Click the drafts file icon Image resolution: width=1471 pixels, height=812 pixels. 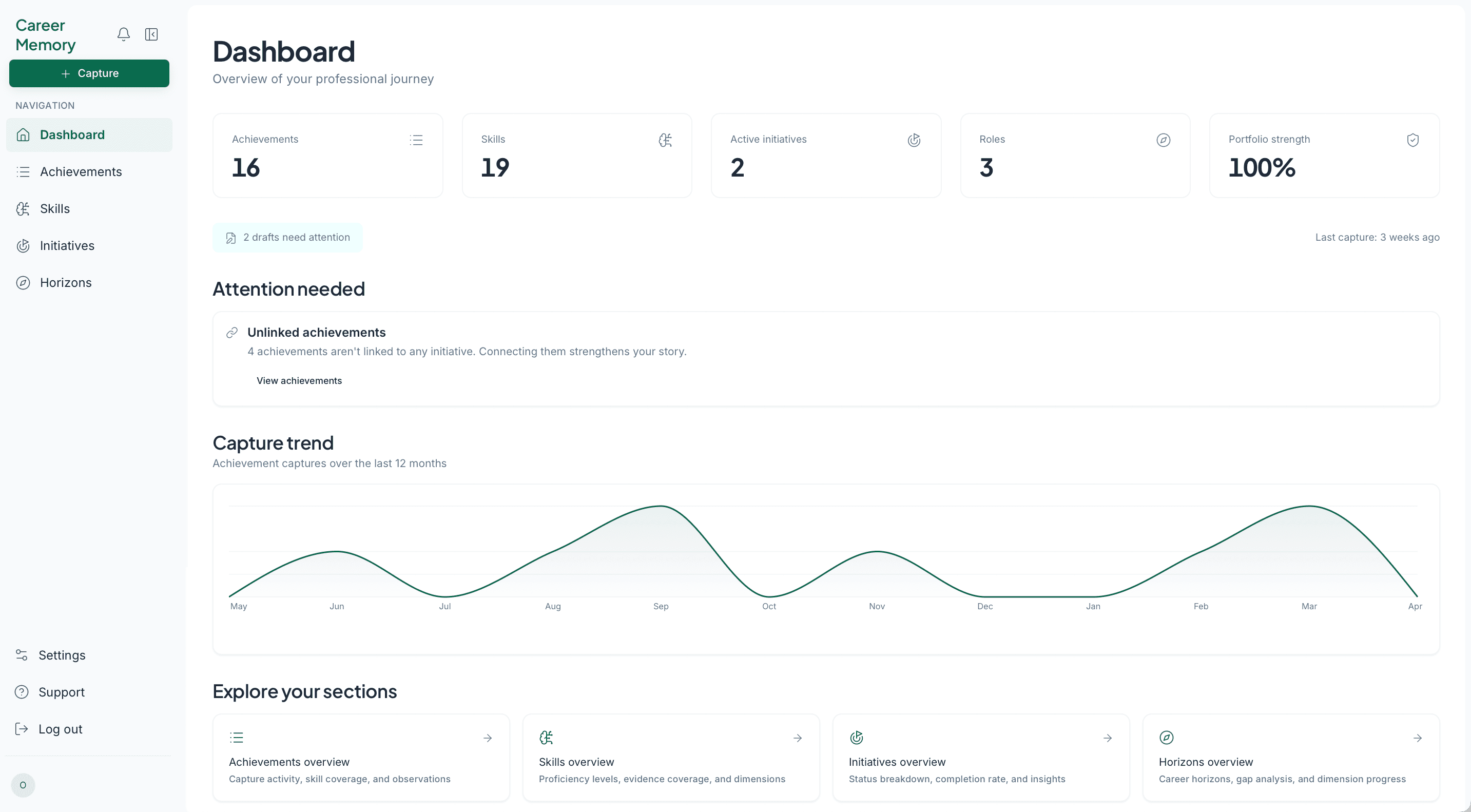[x=230, y=238]
